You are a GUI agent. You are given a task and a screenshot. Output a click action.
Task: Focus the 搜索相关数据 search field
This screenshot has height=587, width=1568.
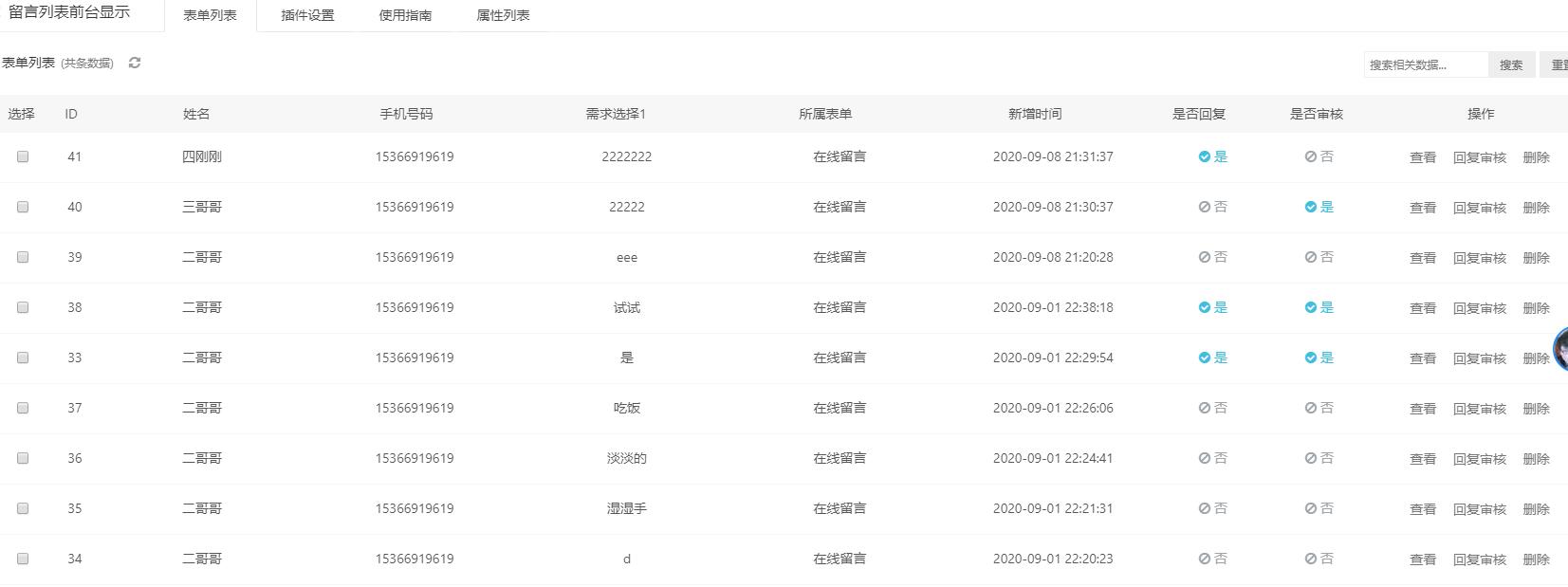tap(1426, 64)
